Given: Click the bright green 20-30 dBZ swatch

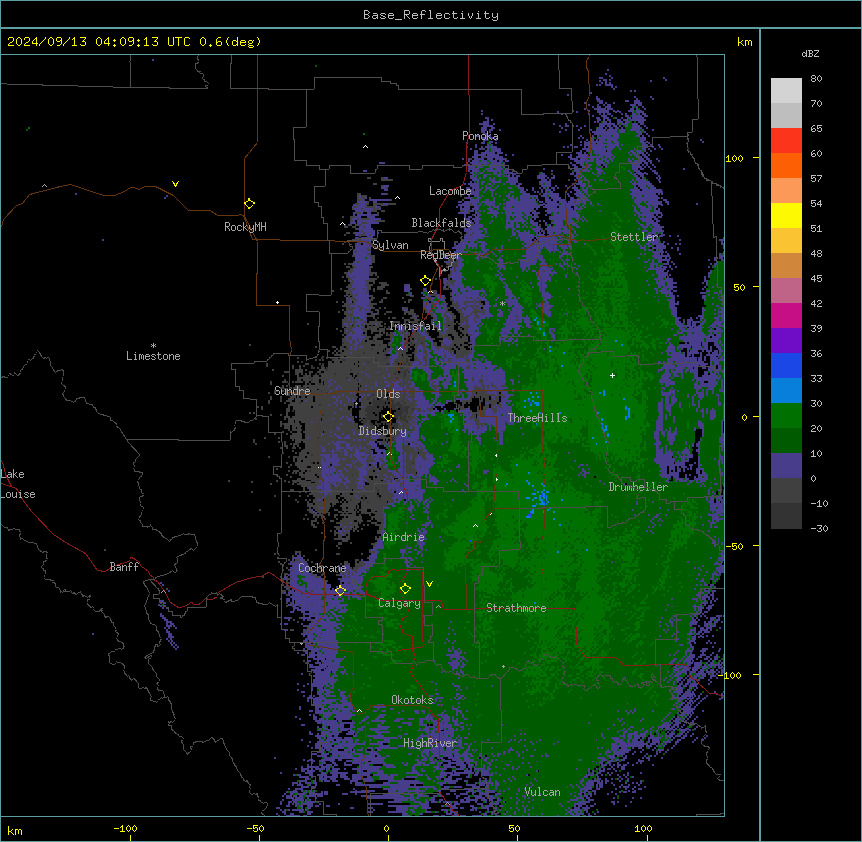Looking at the screenshot, I should point(786,416).
